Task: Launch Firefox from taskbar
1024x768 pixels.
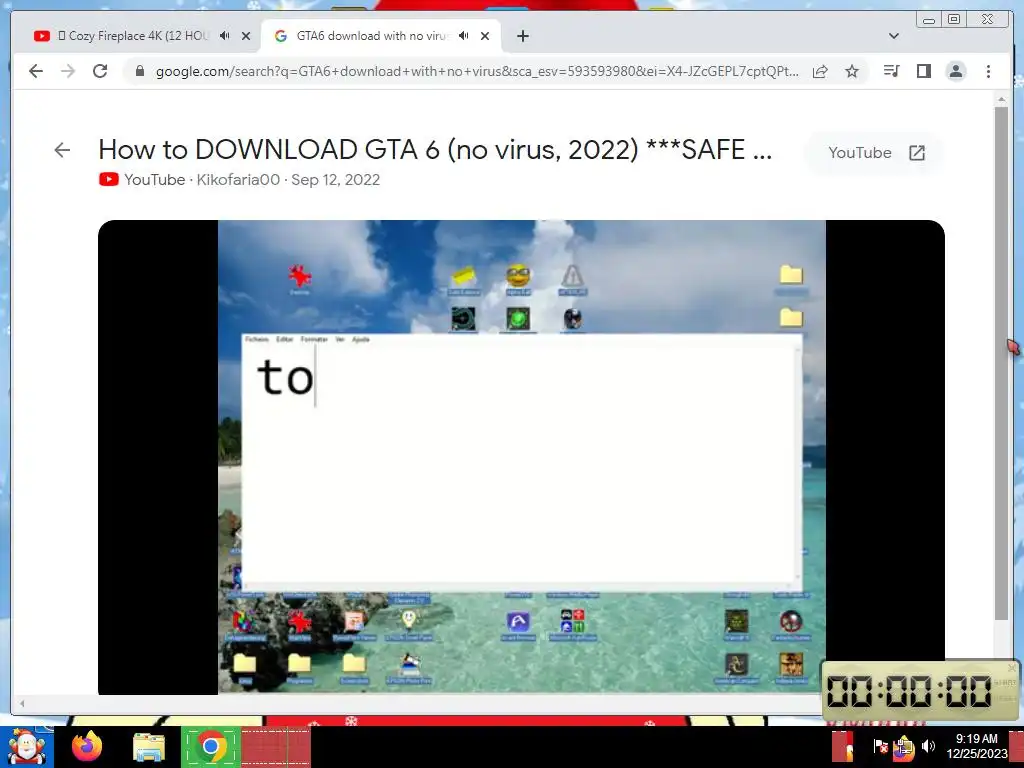Action: click(x=87, y=747)
